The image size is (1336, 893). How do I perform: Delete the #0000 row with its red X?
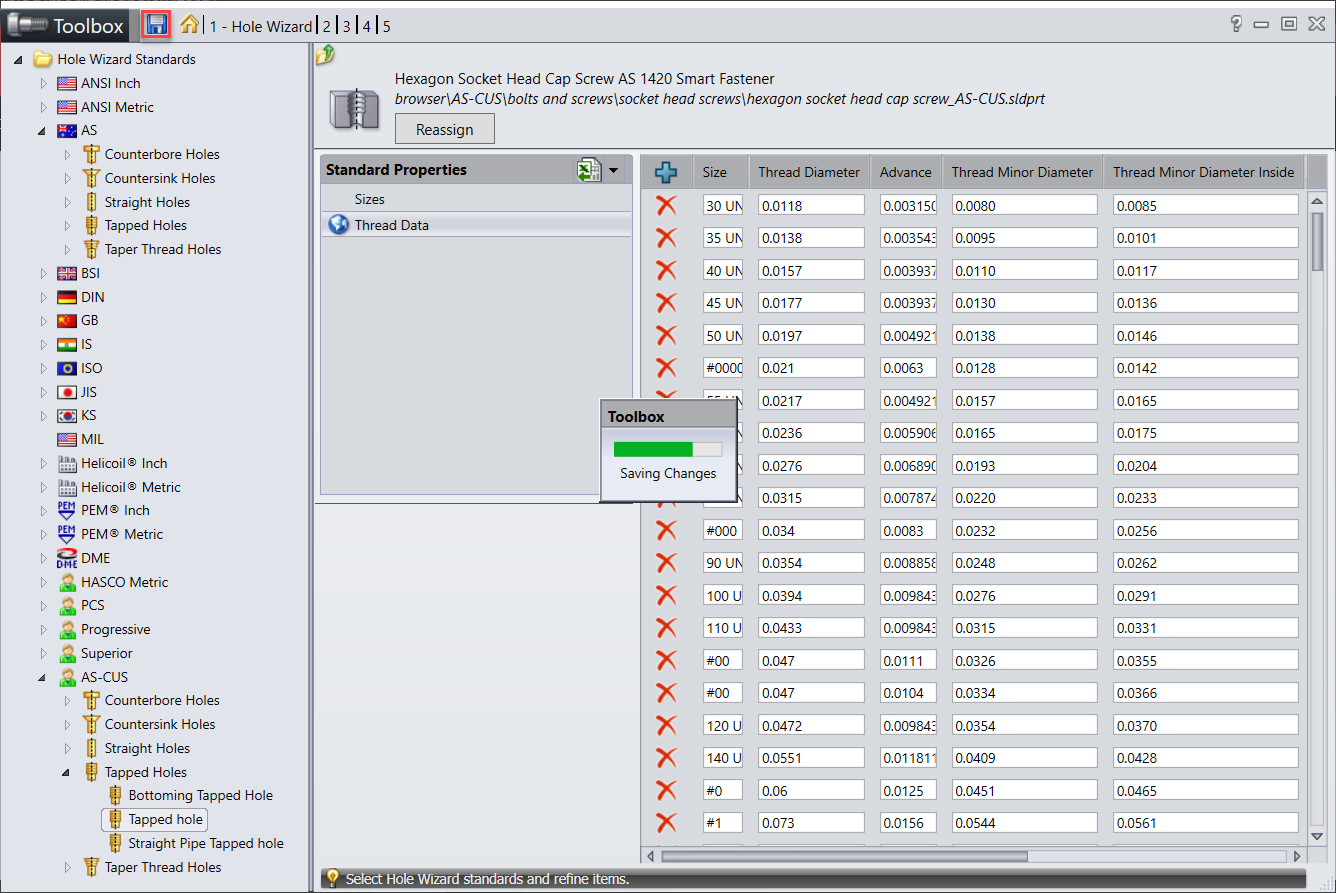tap(666, 367)
